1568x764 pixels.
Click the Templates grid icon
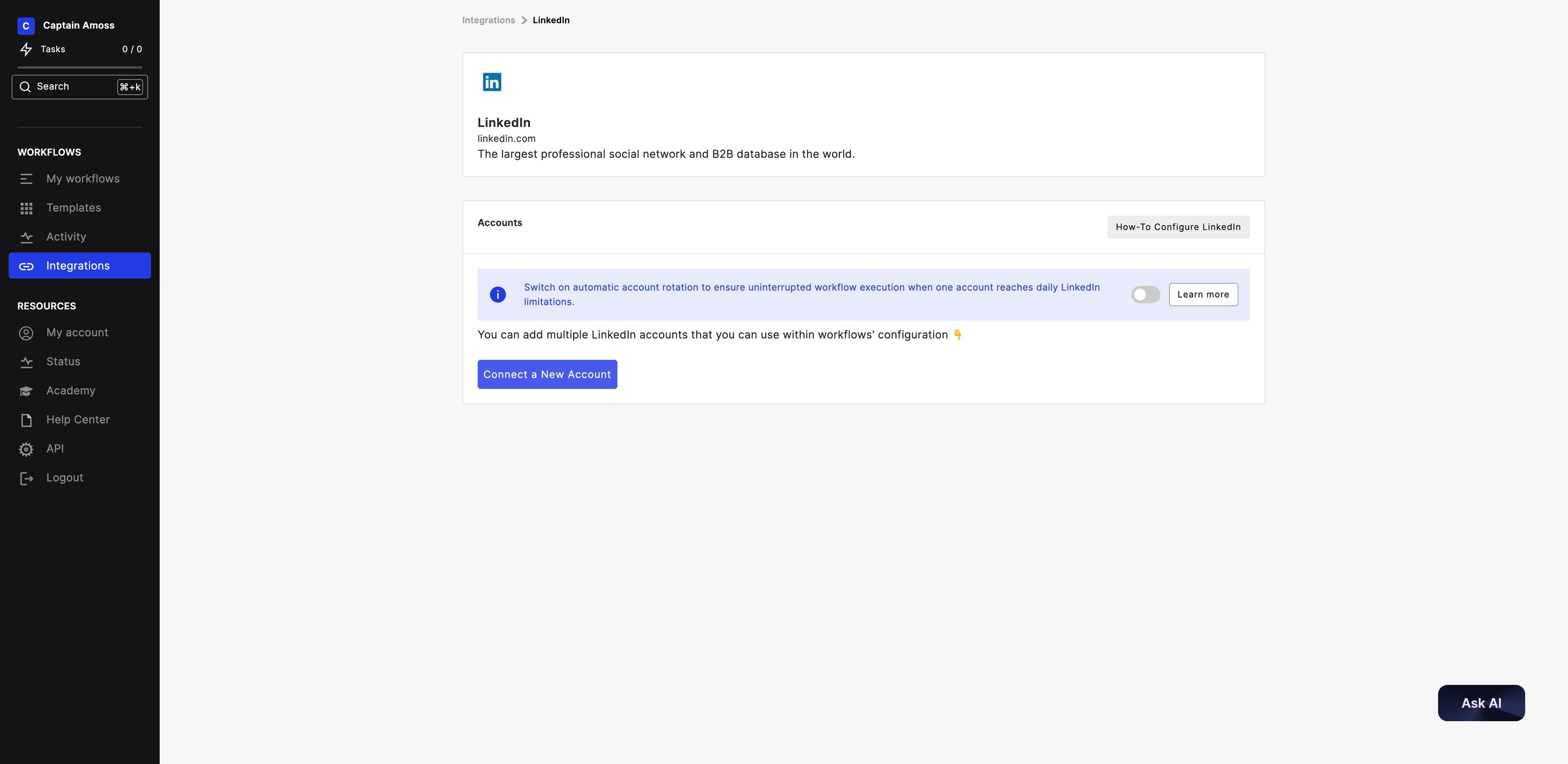click(x=26, y=208)
